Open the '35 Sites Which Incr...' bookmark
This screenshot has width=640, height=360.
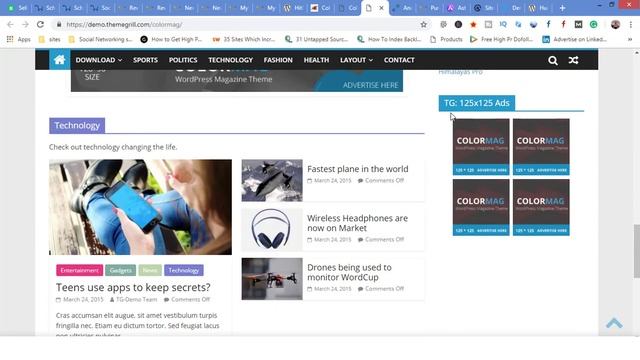[x=244, y=39]
